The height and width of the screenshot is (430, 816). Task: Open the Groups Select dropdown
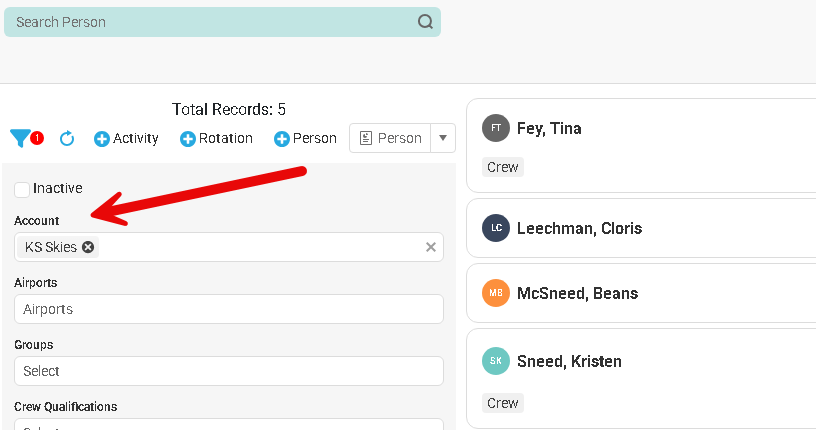tap(228, 371)
